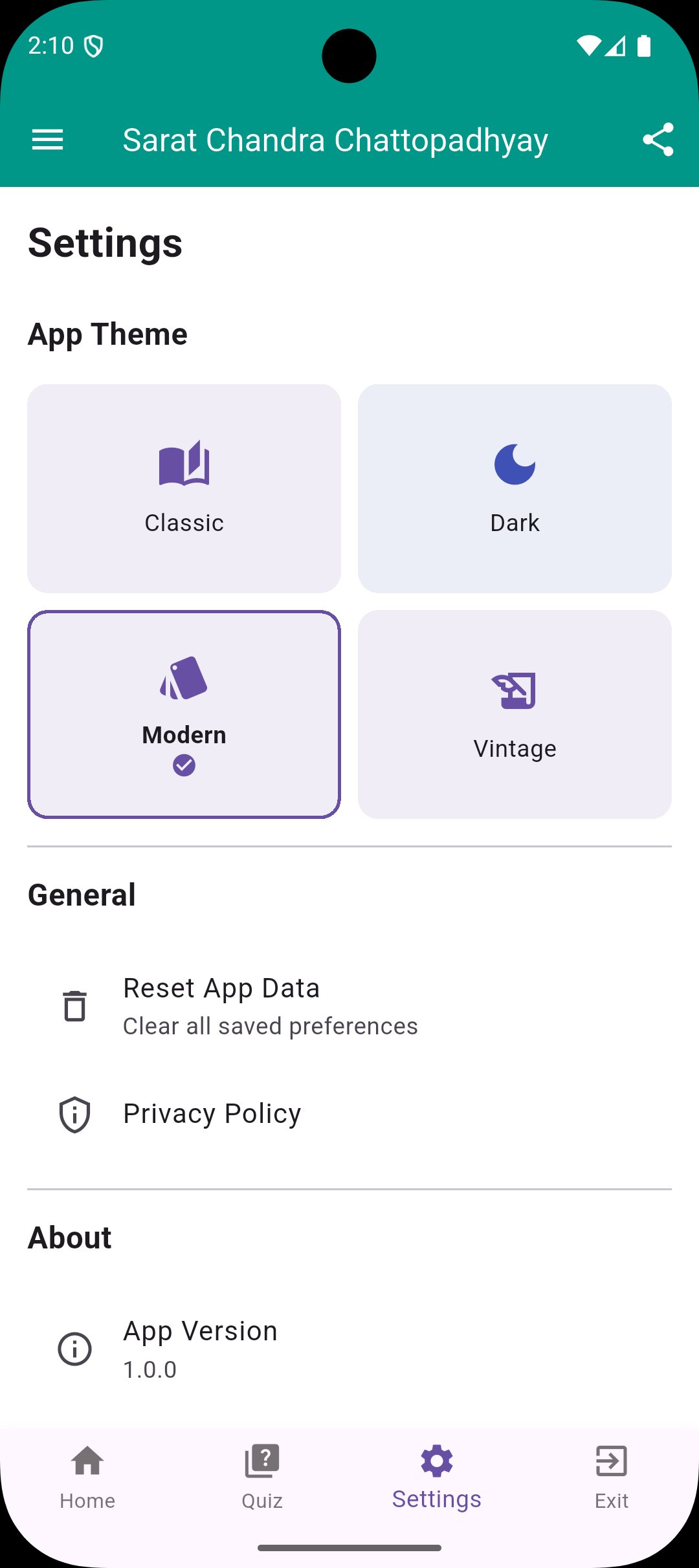Open the hamburger navigation menu
699x1568 pixels.
coord(48,140)
